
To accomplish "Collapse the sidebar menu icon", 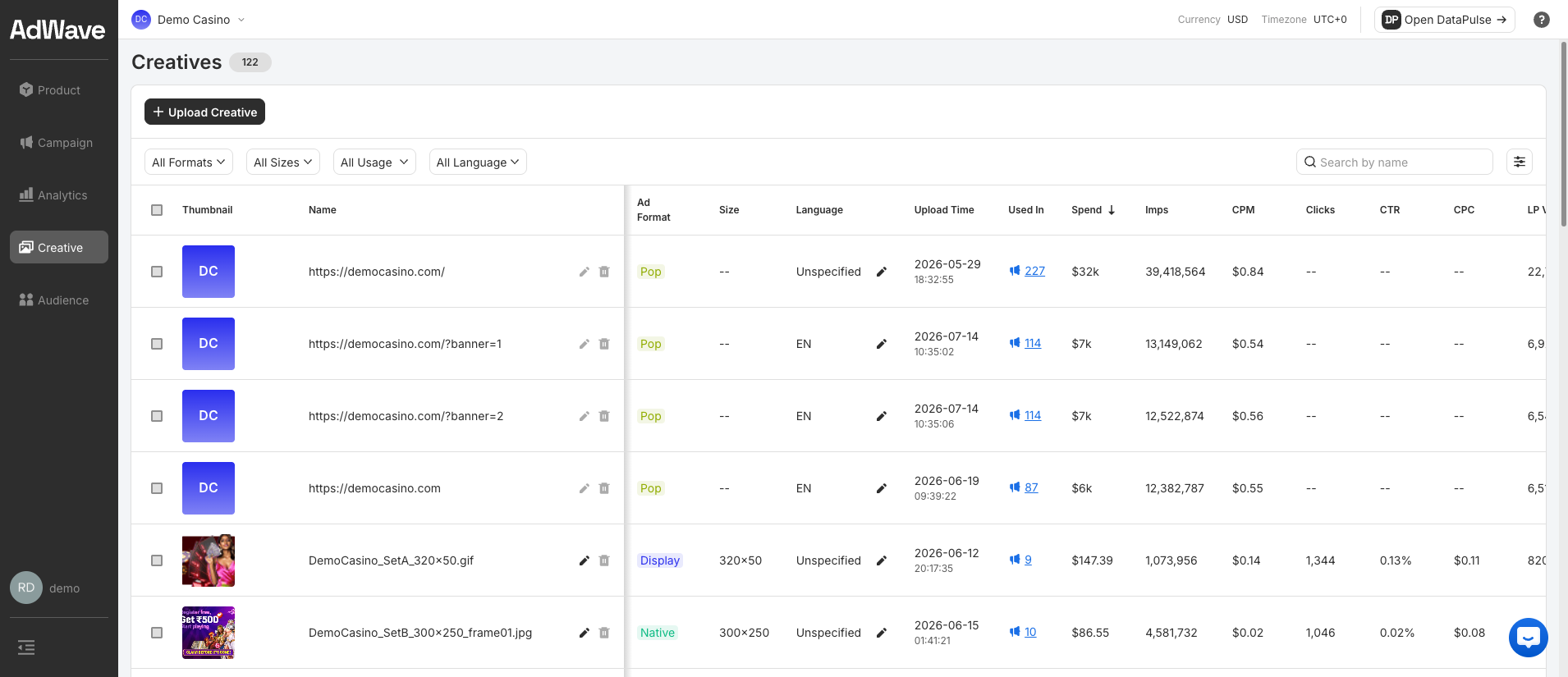I will tap(26, 647).
